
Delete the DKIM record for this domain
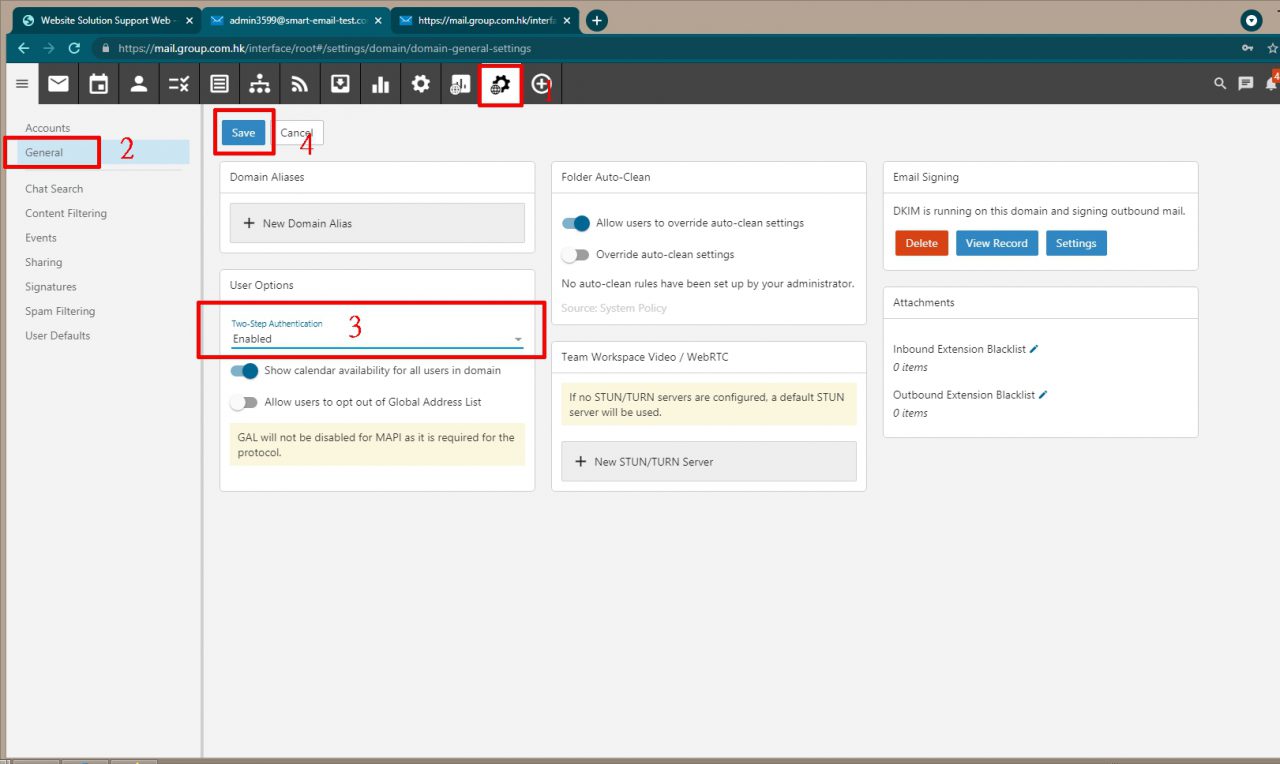(920, 242)
